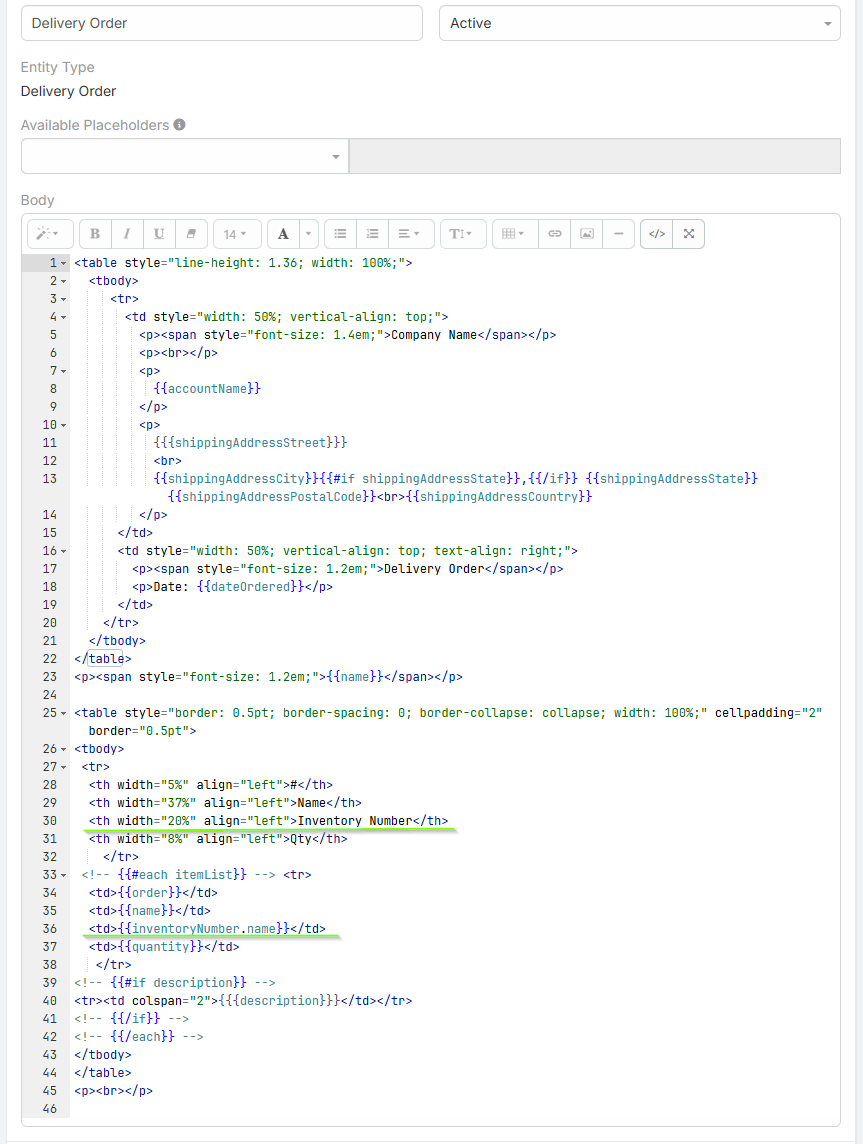Image resolution: width=863 pixels, height=1144 pixels.
Task: Insert a horizontal rule line
Action: tap(619, 234)
